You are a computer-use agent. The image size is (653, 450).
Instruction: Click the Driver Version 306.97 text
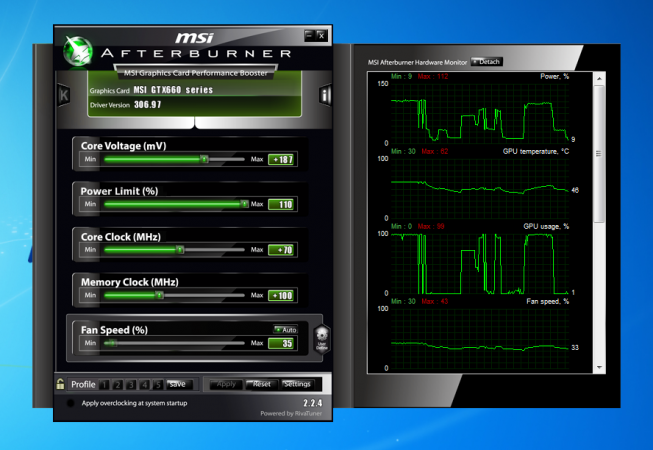tap(125, 105)
